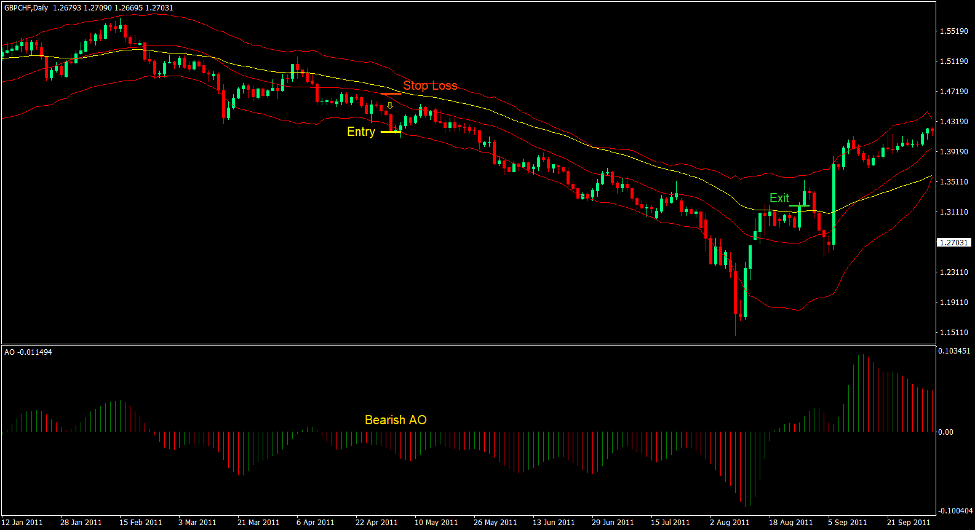Click the 1.55190 price axis label
The image size is (977, 531).
click(954, 32)
